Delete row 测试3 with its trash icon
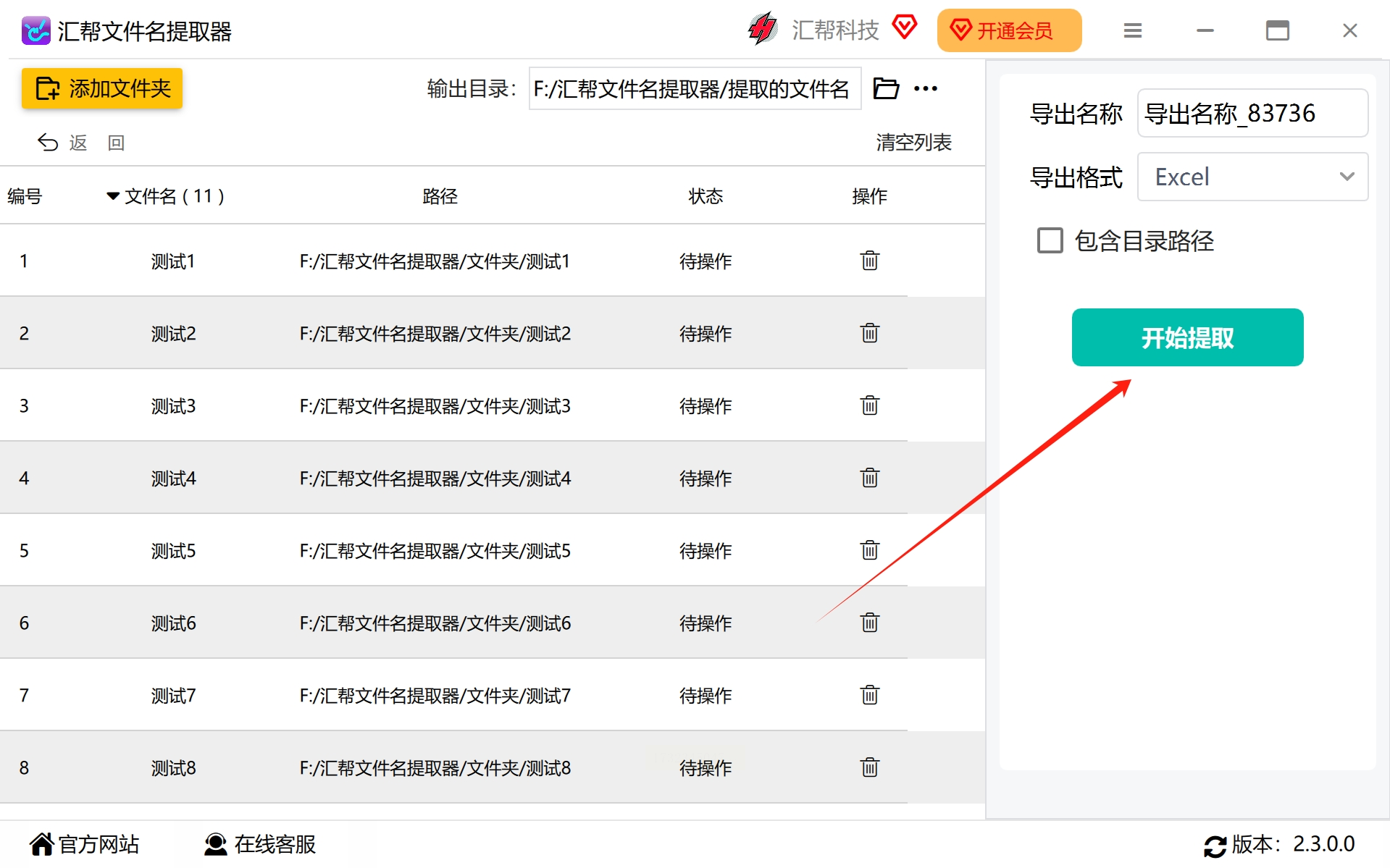 [x=869, y=405]
